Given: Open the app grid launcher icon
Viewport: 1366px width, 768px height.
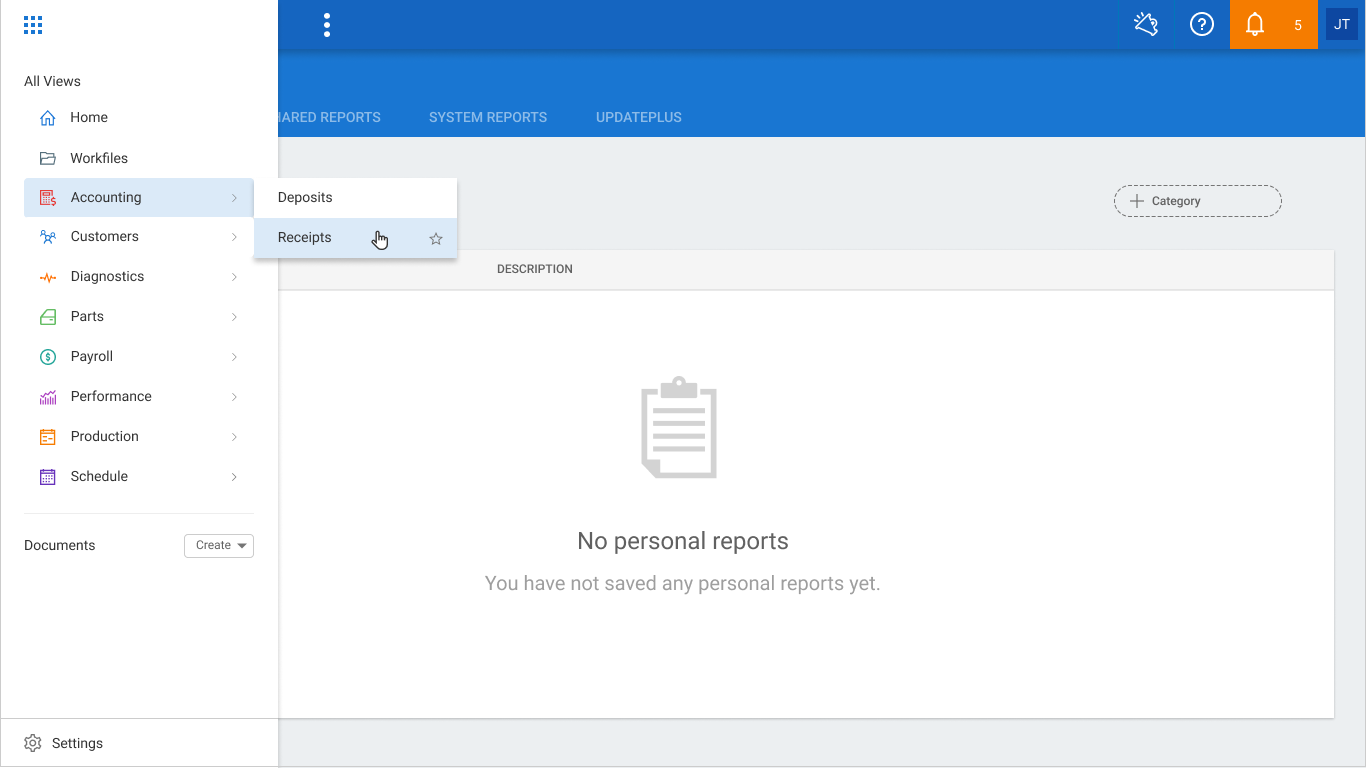Looking at the screenshot, I should [x=33, y=26].
